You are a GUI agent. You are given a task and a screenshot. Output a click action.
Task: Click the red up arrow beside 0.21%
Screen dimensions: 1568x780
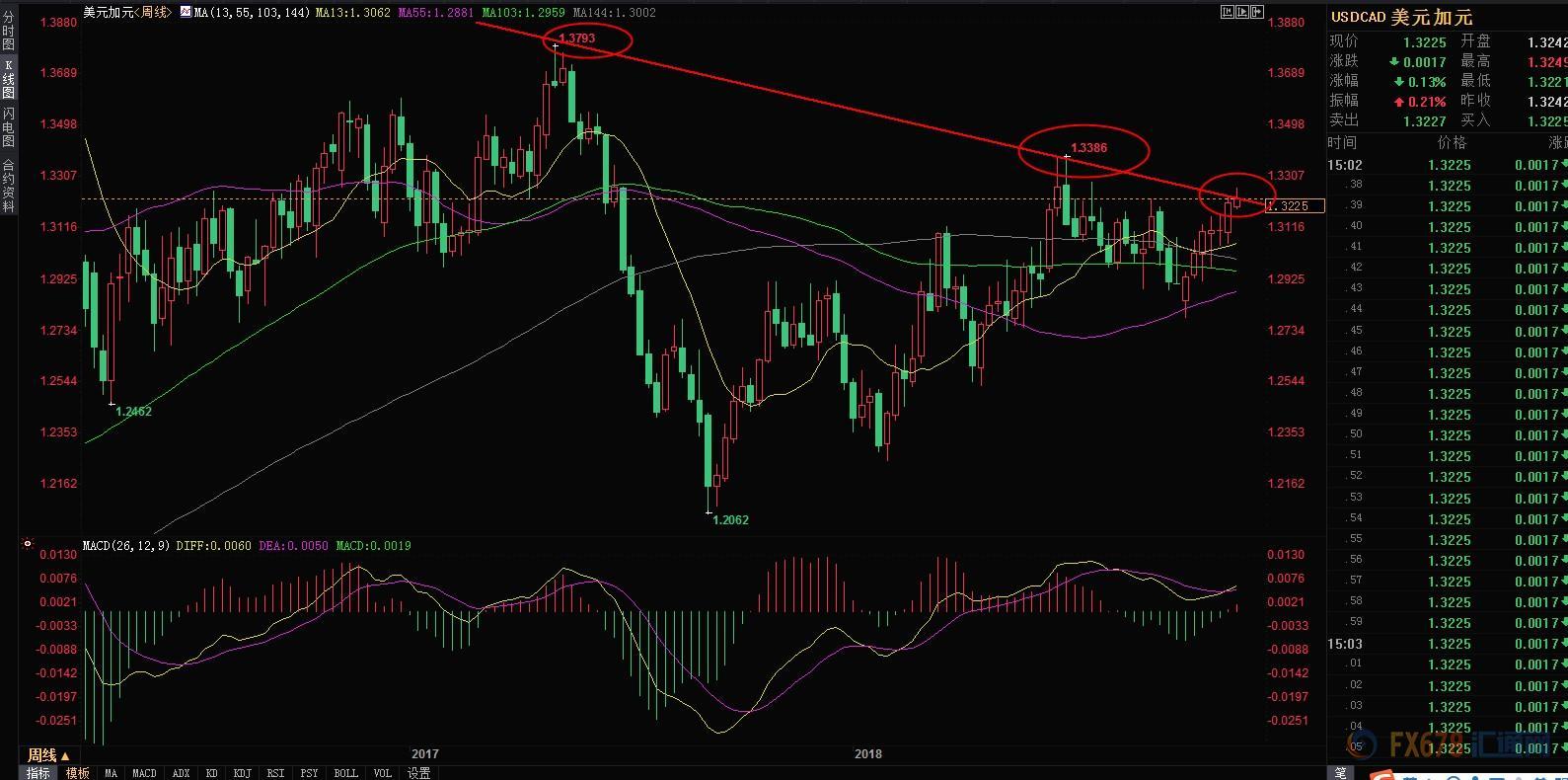(x=1399, y=102)
